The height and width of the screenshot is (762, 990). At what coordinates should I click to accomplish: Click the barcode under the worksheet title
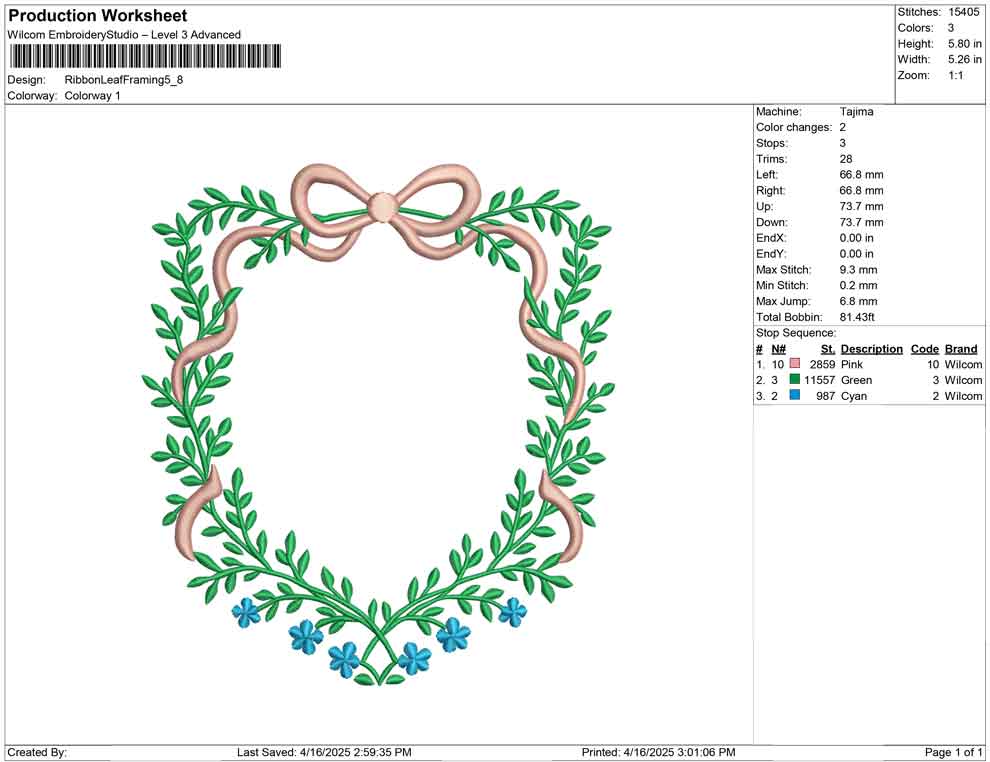pos(145,56)
